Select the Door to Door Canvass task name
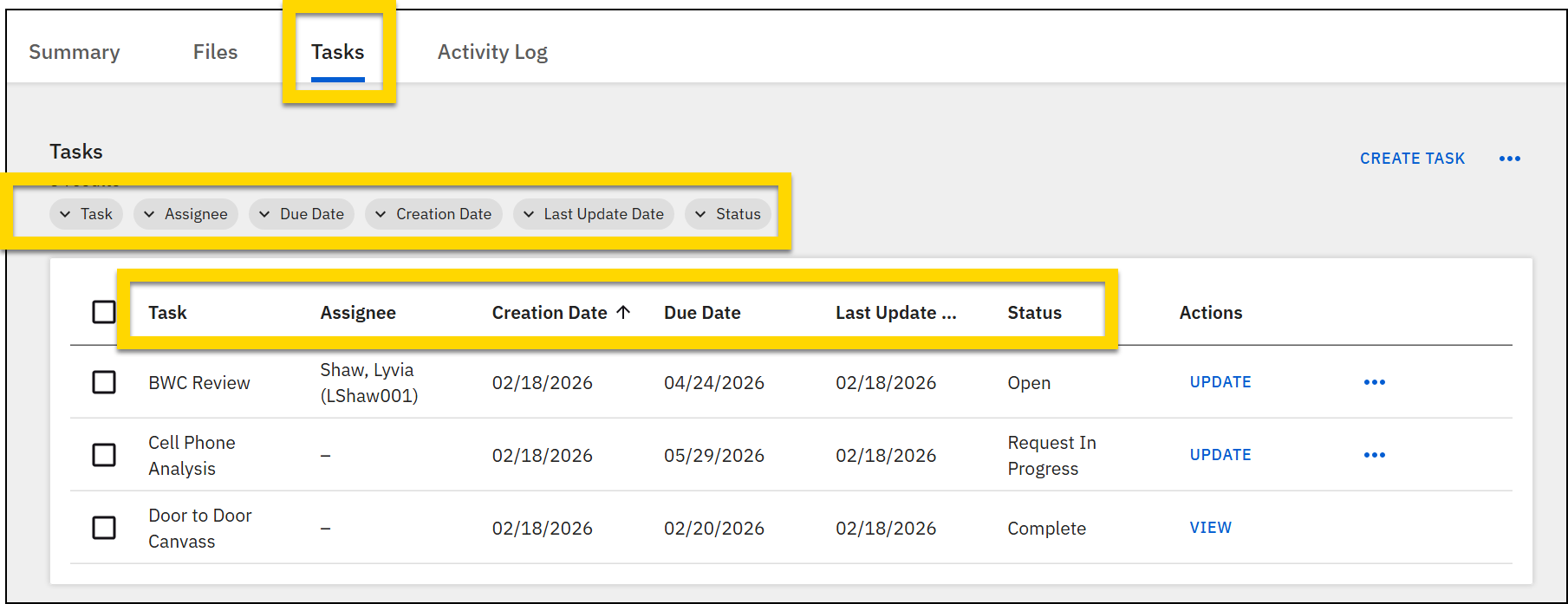Viewport: 1568px width, 604px height. [200, 529]
